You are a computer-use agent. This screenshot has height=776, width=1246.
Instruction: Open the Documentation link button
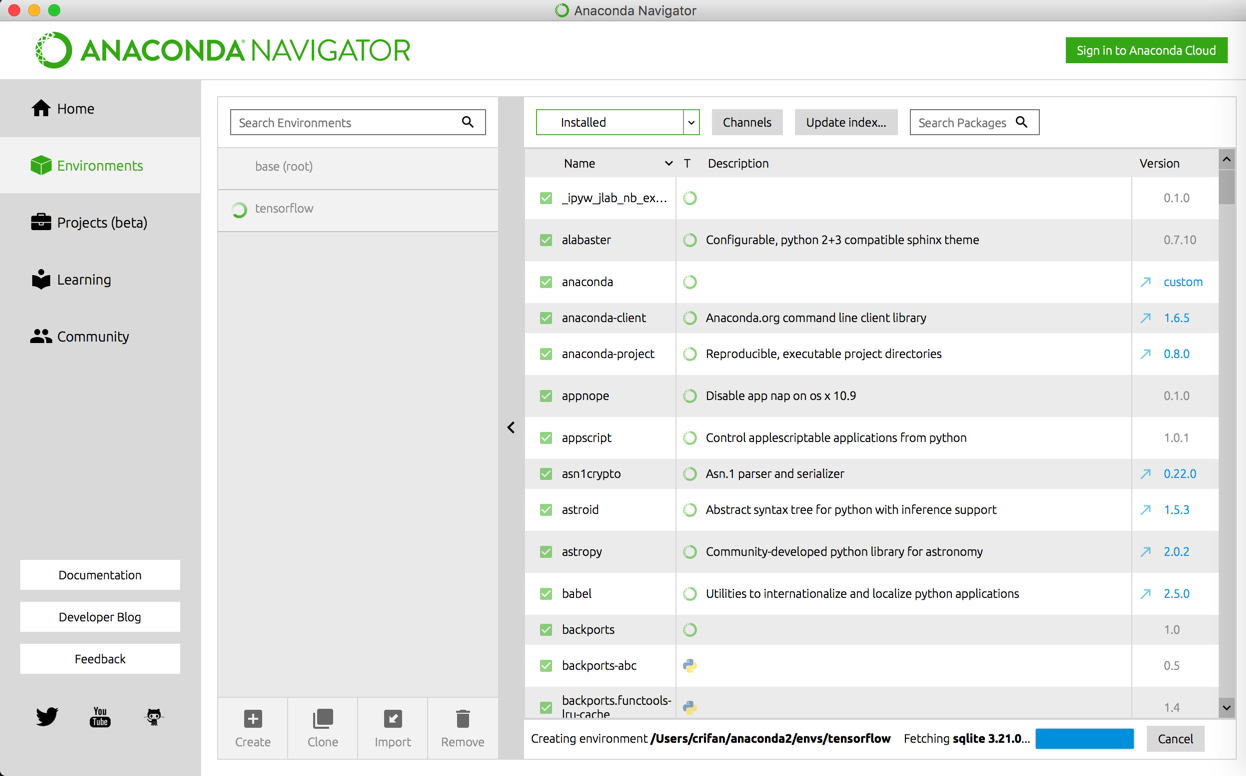(100, 575)
